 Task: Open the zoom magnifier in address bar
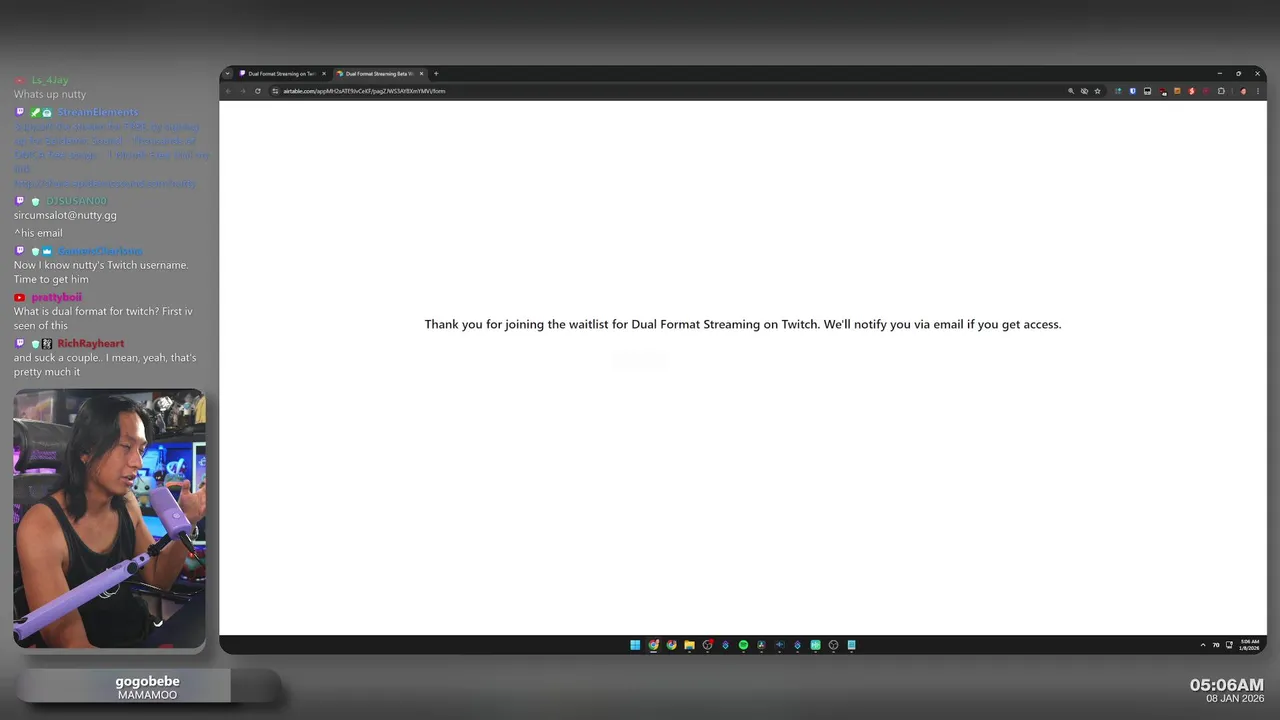[x=1071, y=91]
